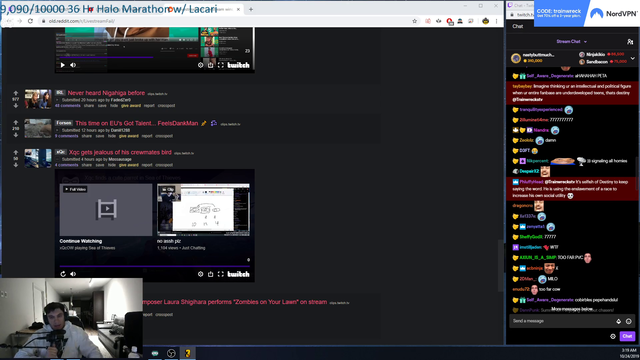Open chat settings gear beside Chat button
The image size is (640, 360).
click(613, 336)
